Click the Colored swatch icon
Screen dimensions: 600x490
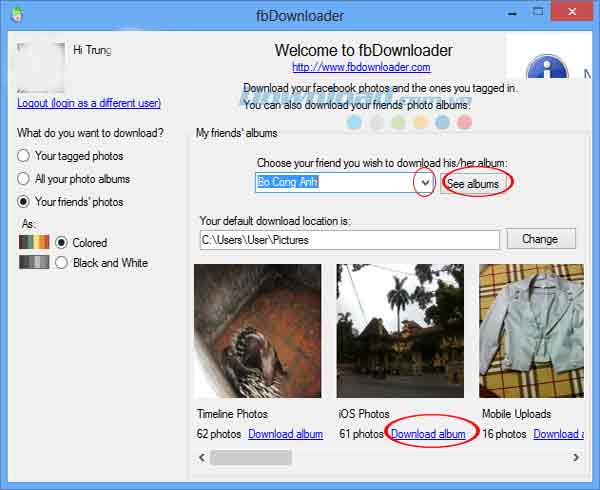tap(34, 242)
